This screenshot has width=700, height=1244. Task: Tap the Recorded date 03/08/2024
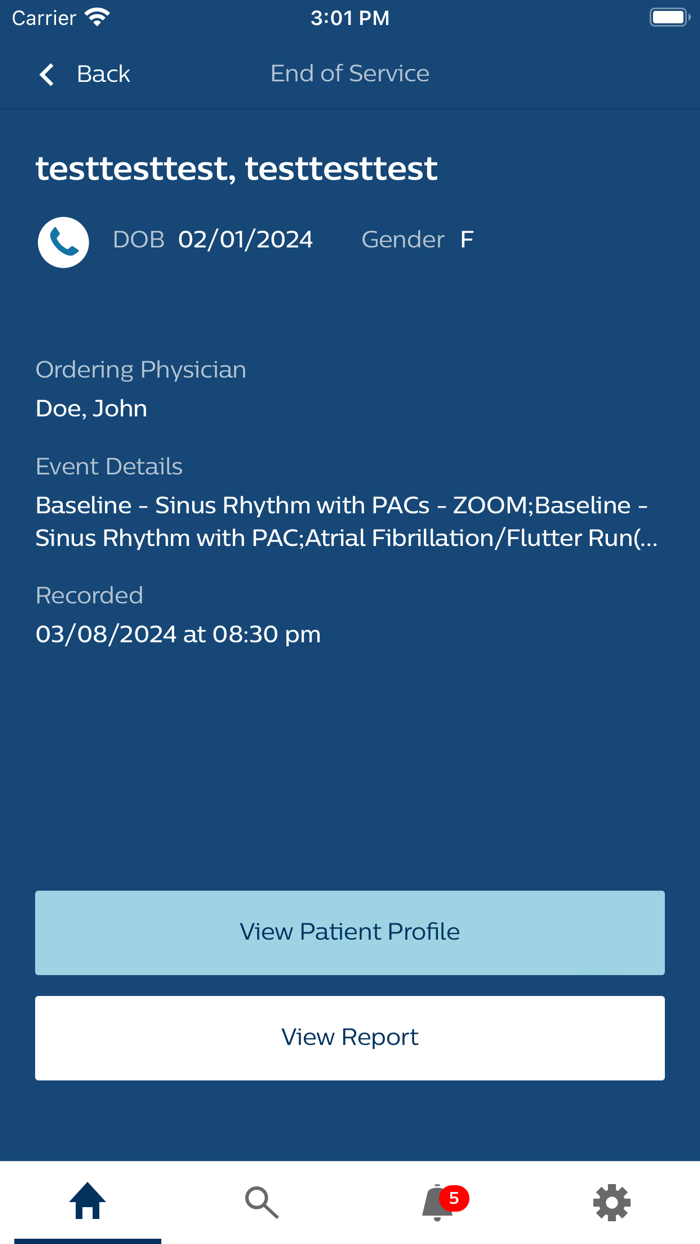pos(178,633)
